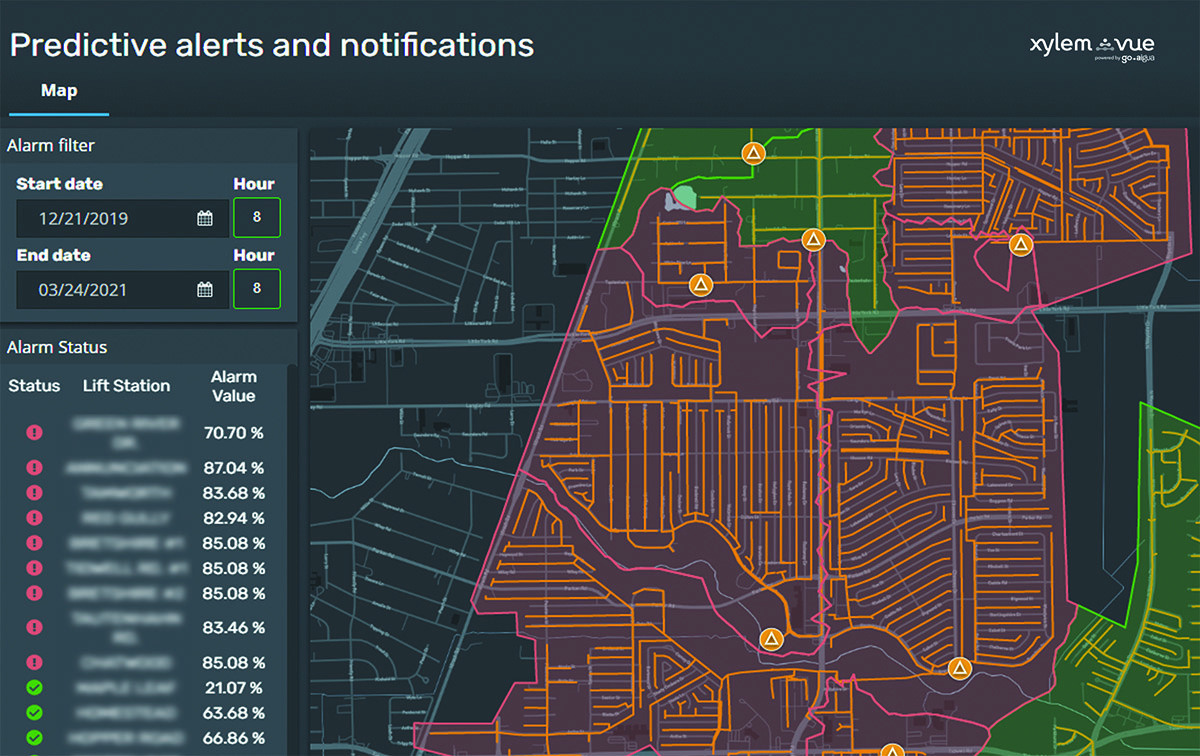1200x756 pixels.
Task: Open the End date calendar picker
Action: 205,290
